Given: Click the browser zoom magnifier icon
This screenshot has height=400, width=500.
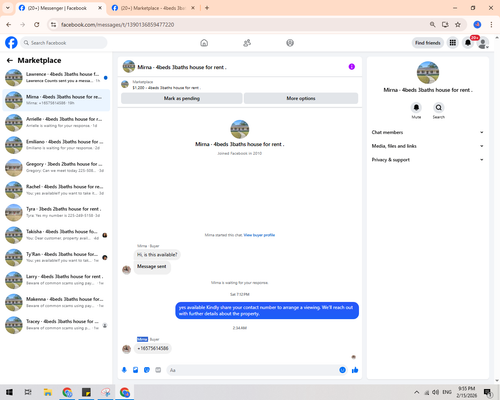Looking at the screenshot, I should pos(432,24).
